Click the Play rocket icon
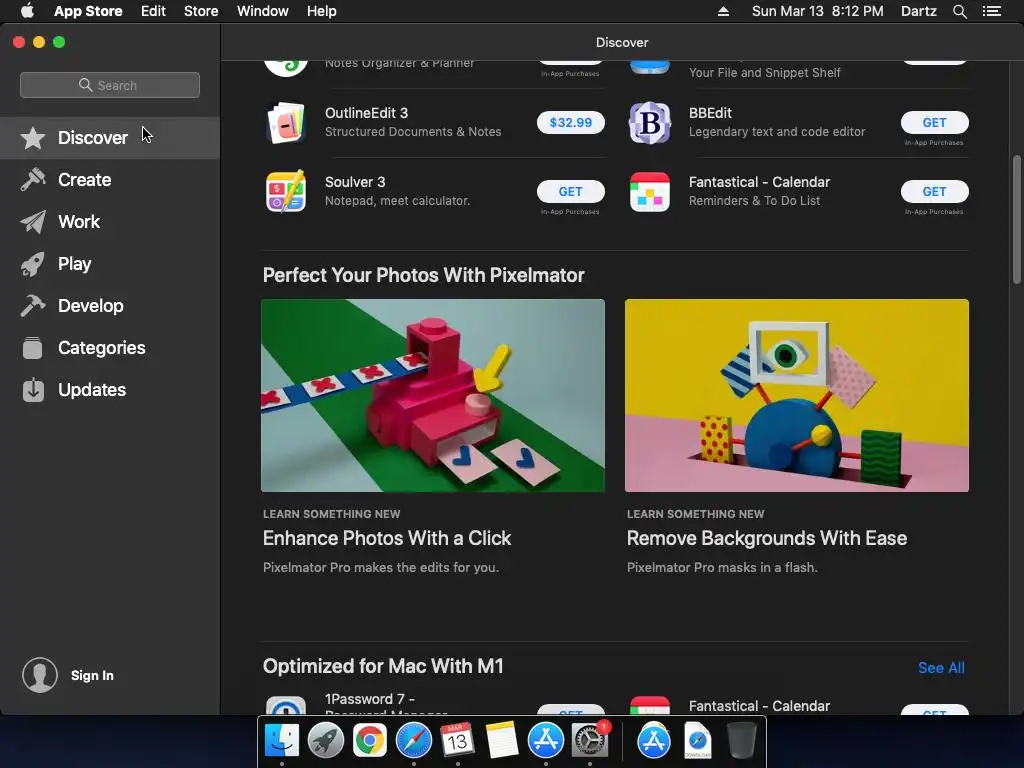 point(33,264)
